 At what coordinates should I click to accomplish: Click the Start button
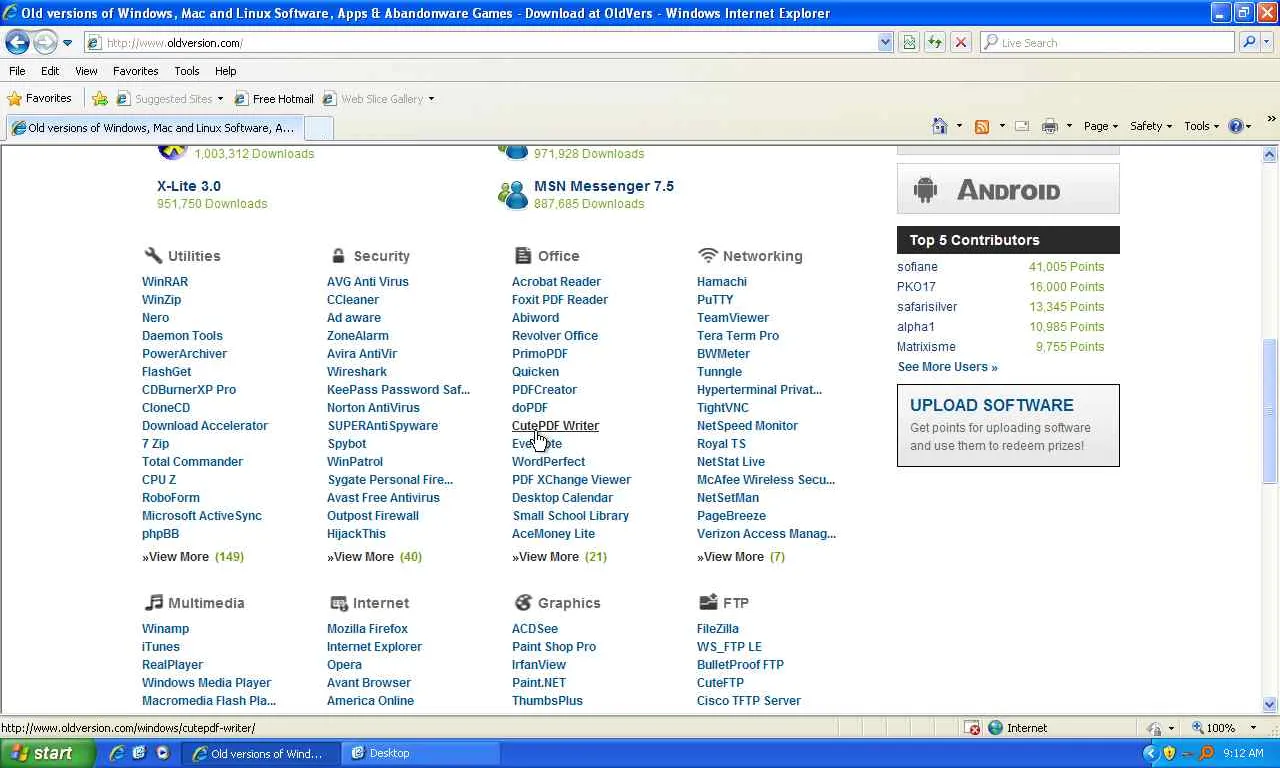(48, 753)
